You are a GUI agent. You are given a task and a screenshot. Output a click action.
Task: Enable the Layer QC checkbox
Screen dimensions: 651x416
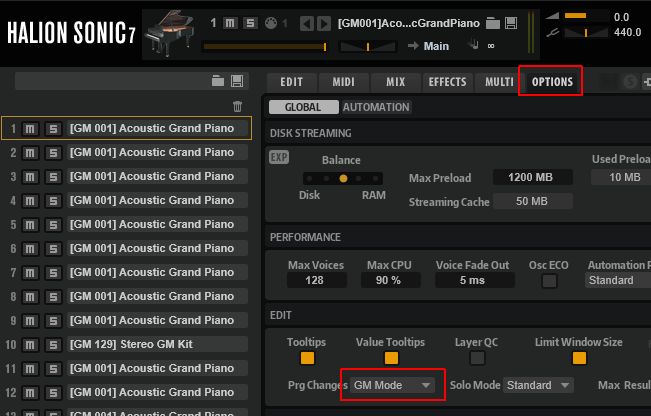(x=477, y=358)
